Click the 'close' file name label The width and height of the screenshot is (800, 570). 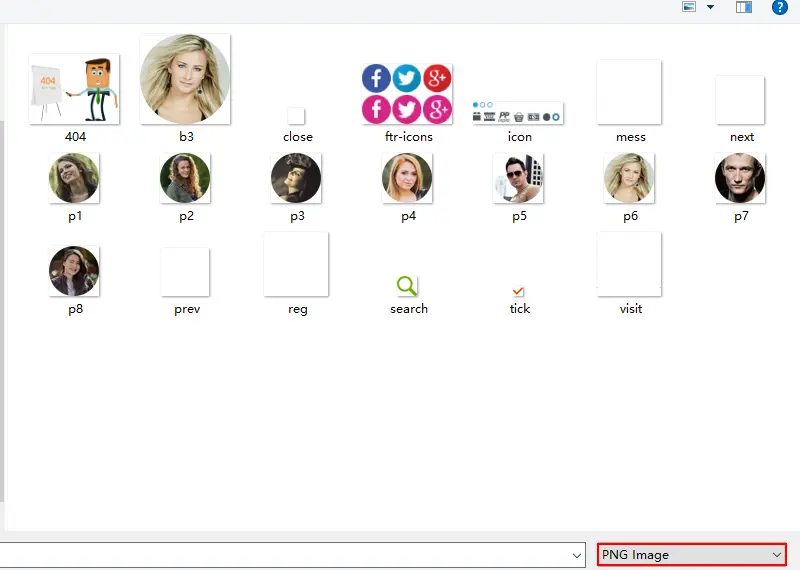point(297,137)
